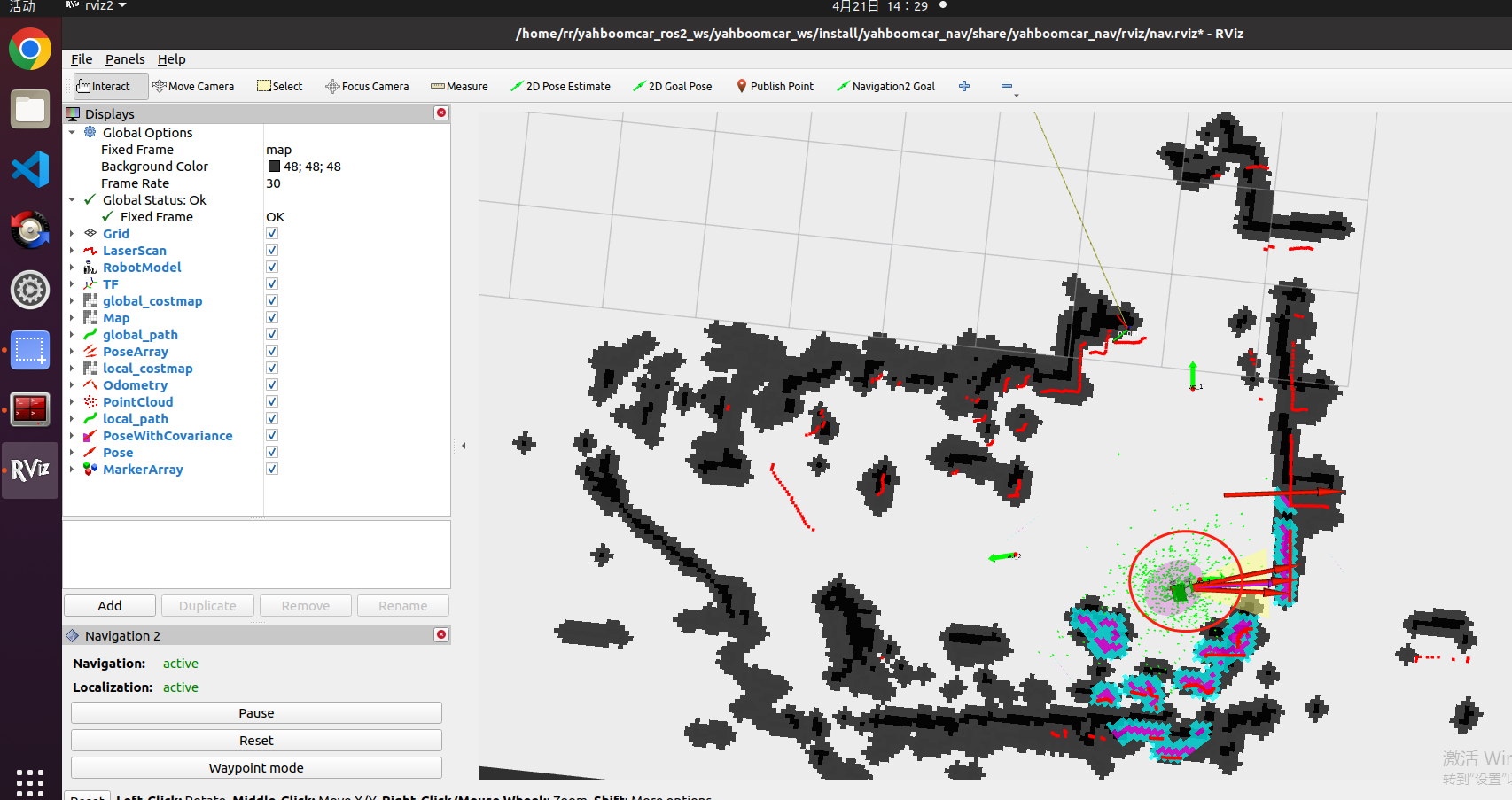Activate the Focus Camera tool
Image resolution: width=1512 pixels, height=800 pixels.
(x=367, y=86)
